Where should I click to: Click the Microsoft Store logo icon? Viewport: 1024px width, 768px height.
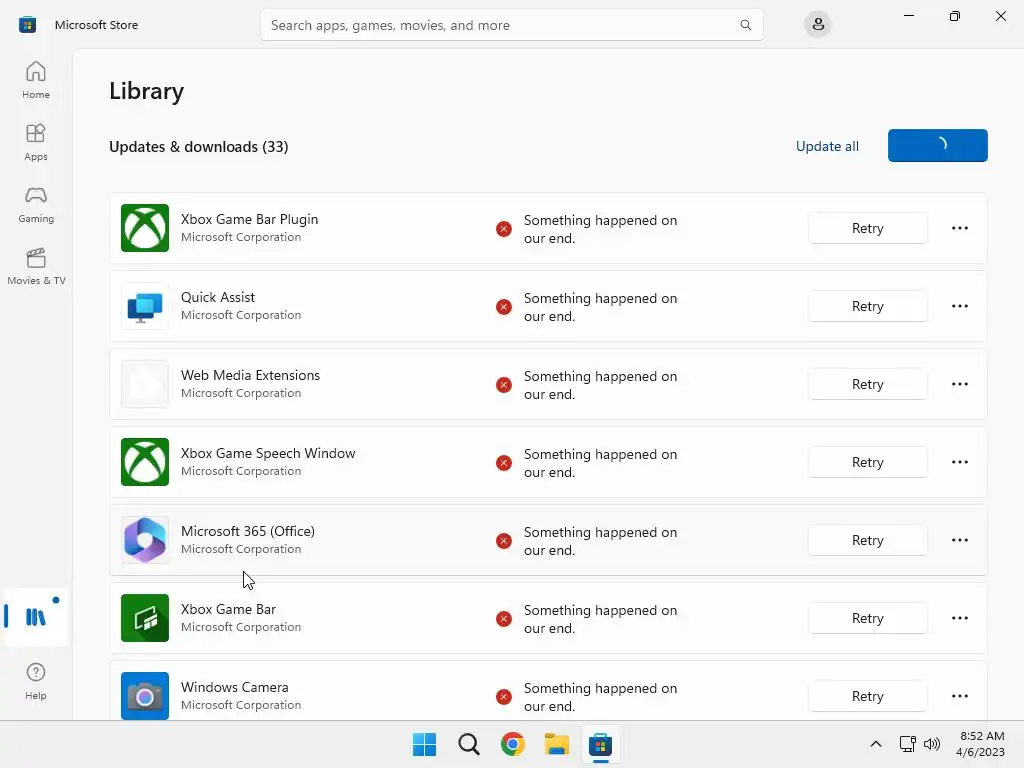point(27,25)
